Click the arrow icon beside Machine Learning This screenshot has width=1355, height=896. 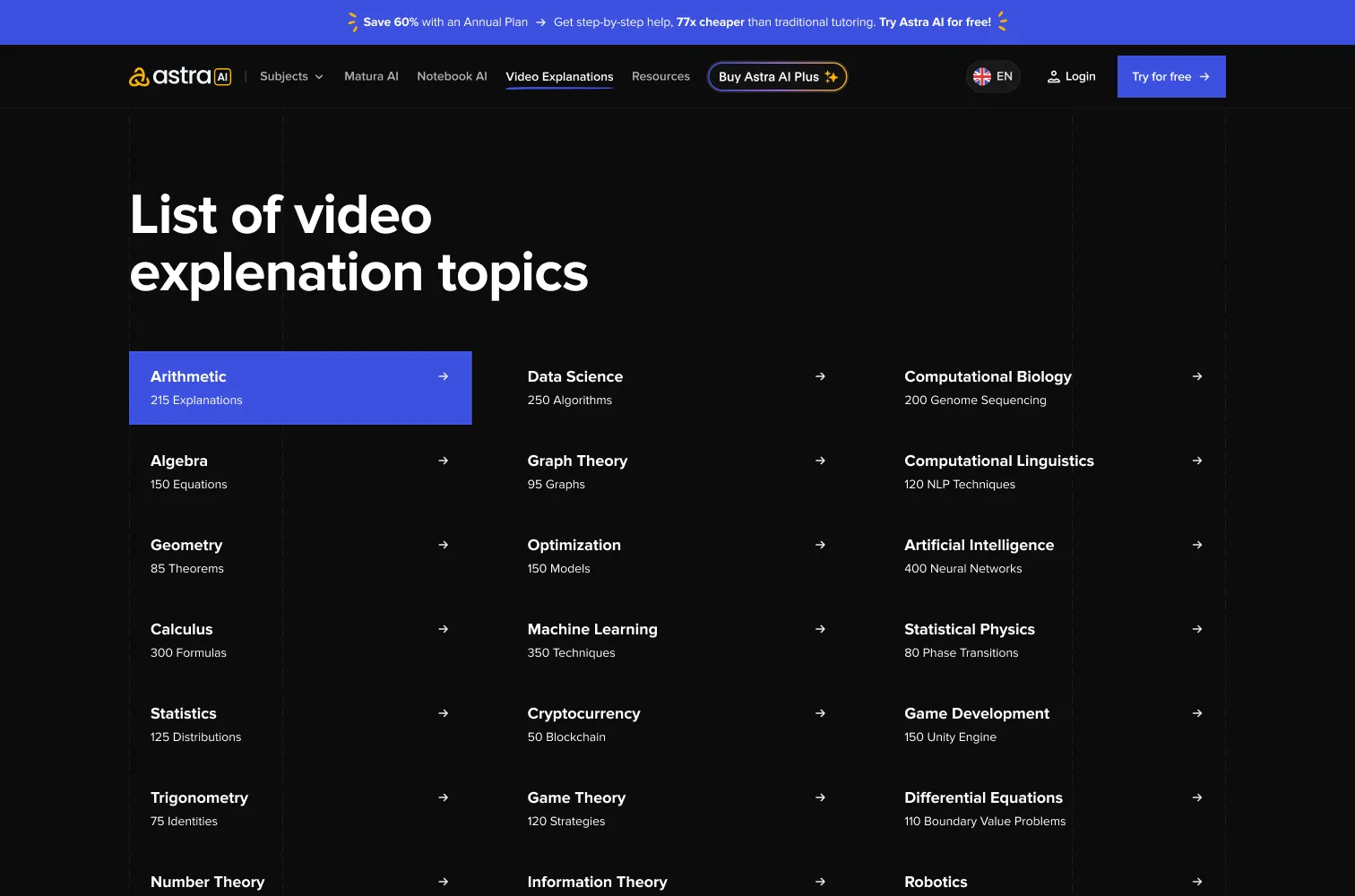pyautogui.click(x=820, y=629)
